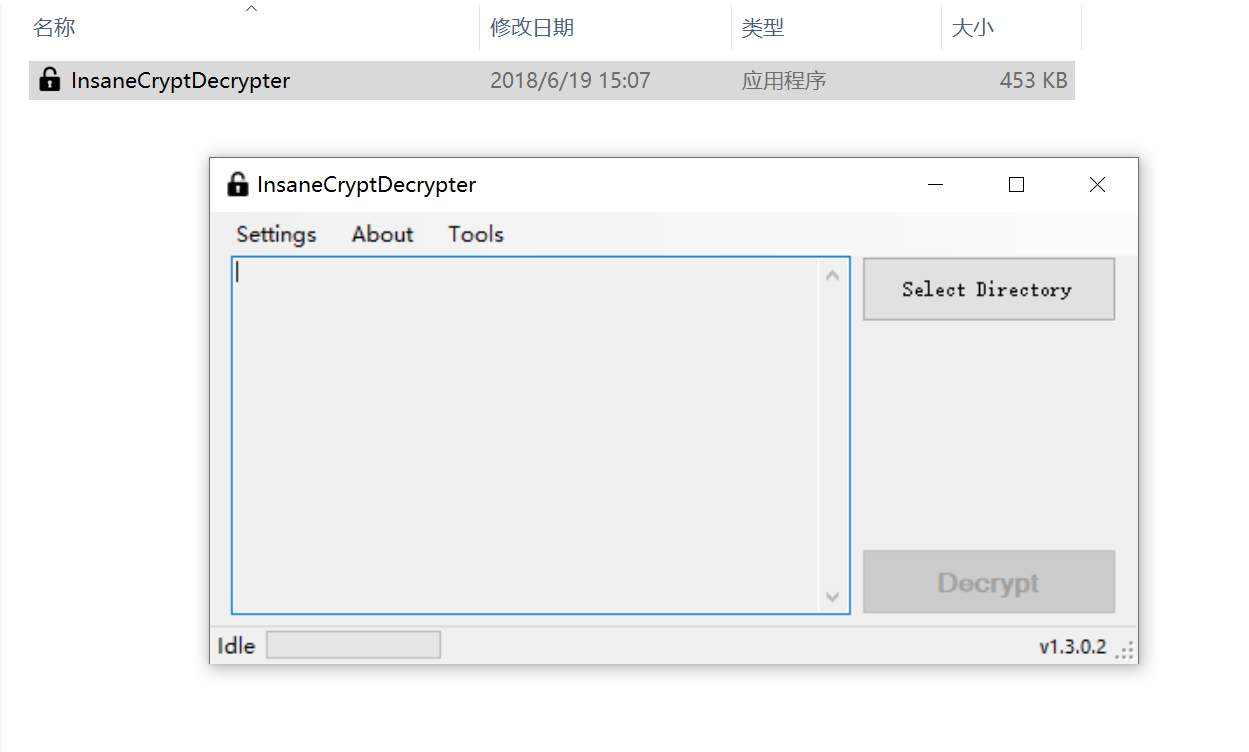
Task: Open the About menu
Action: coord(382,234)
